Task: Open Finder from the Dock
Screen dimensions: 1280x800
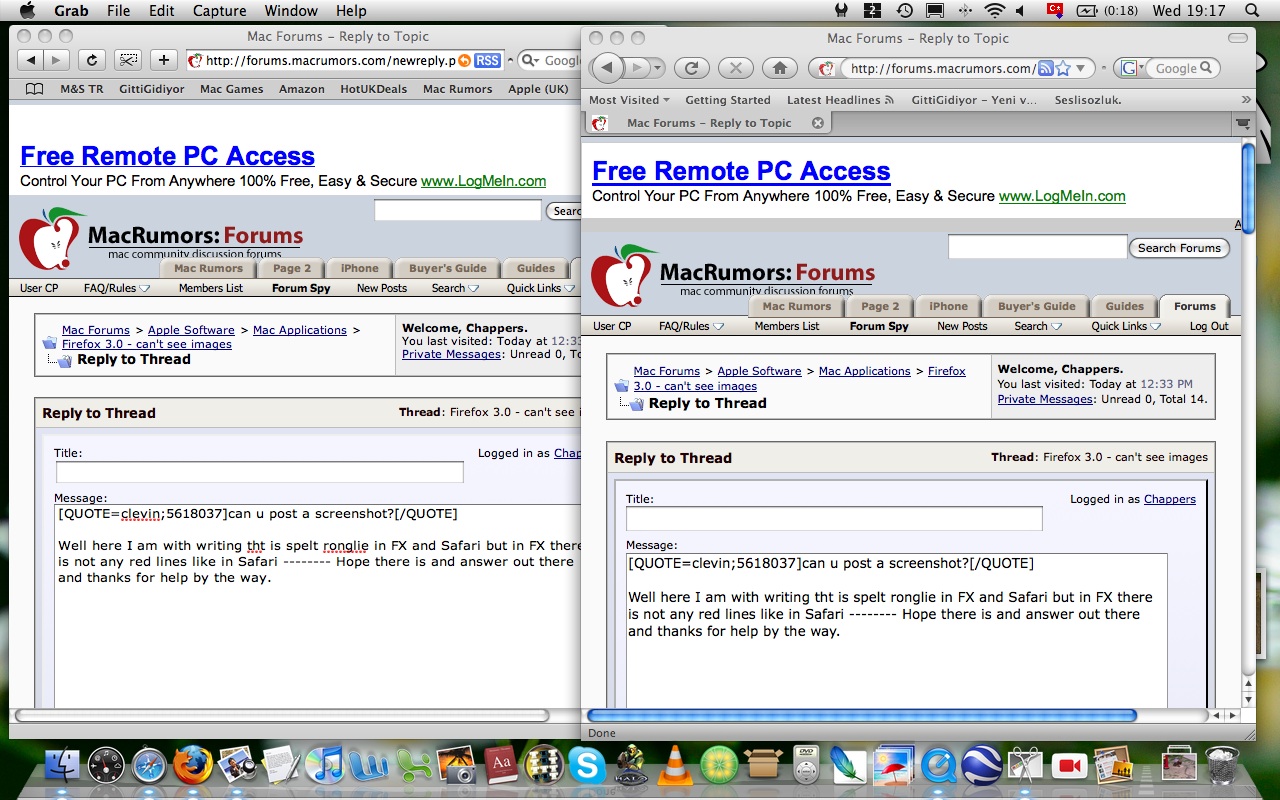Action: click(62, 765)
